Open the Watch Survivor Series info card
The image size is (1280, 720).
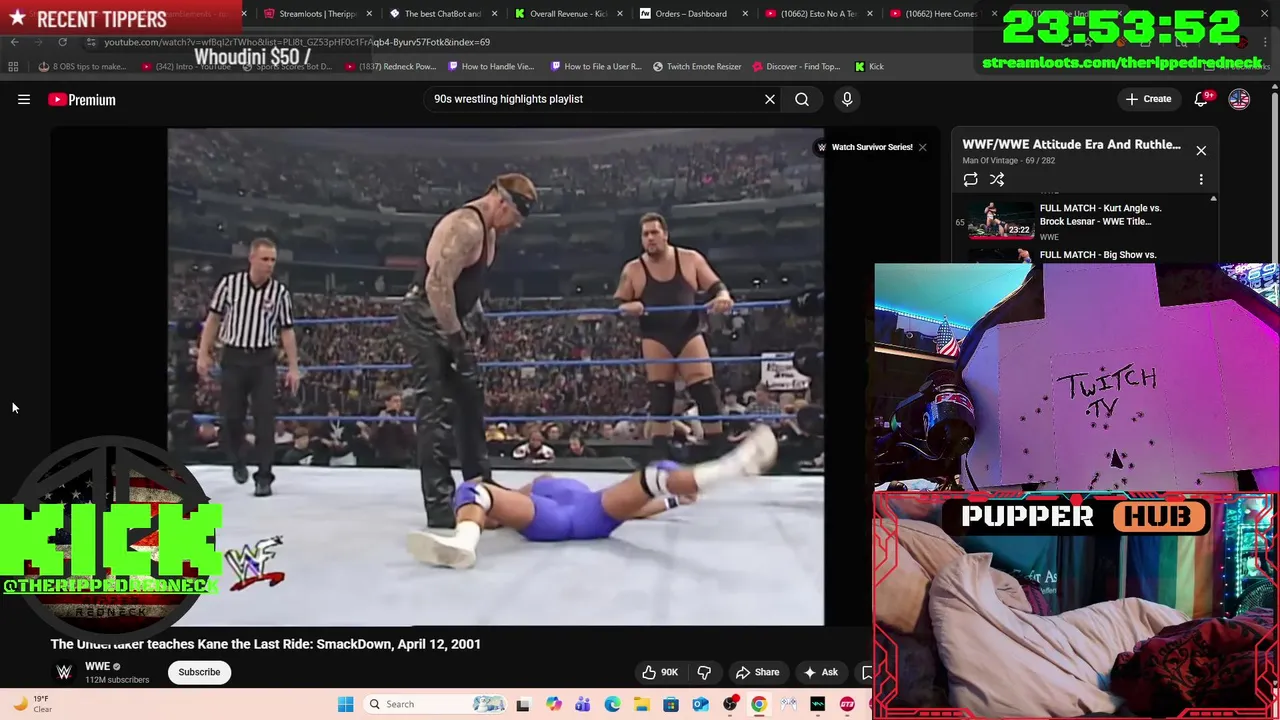pyautogui.click(x=866, y=147)
